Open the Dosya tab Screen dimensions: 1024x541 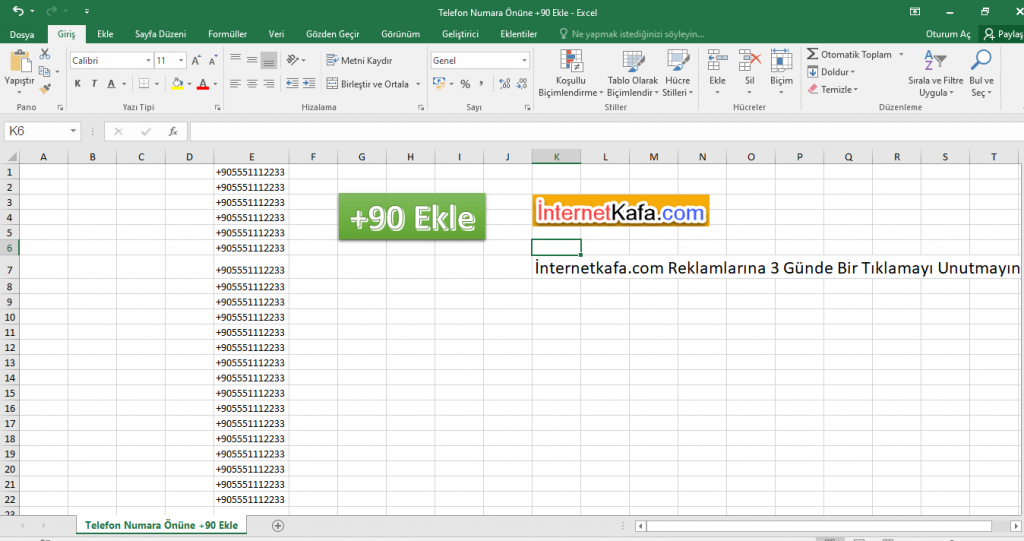[x=22, y=34]
